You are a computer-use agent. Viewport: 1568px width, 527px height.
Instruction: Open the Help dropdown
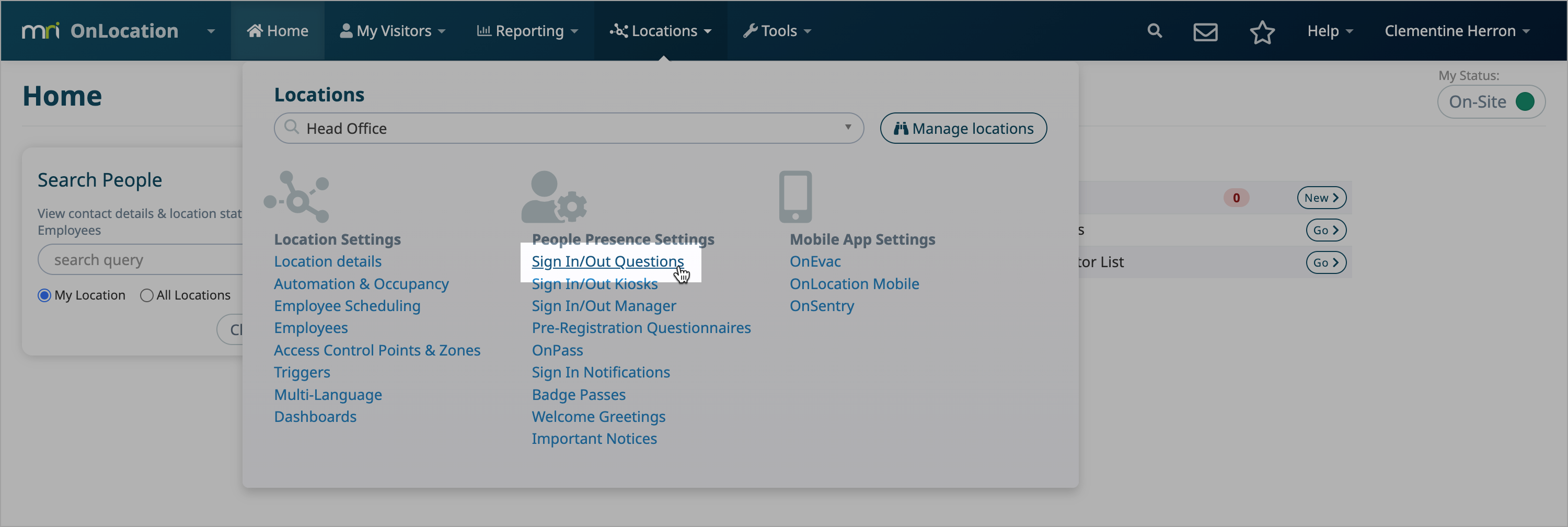[x=1330, y=31]
